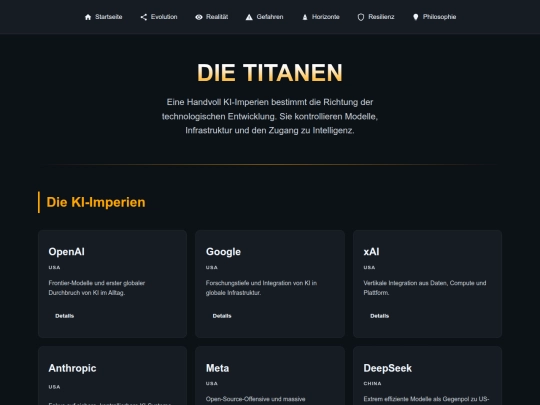Select the Meta card heading
This screenshot has width=540, height=405.
[217, 368]
